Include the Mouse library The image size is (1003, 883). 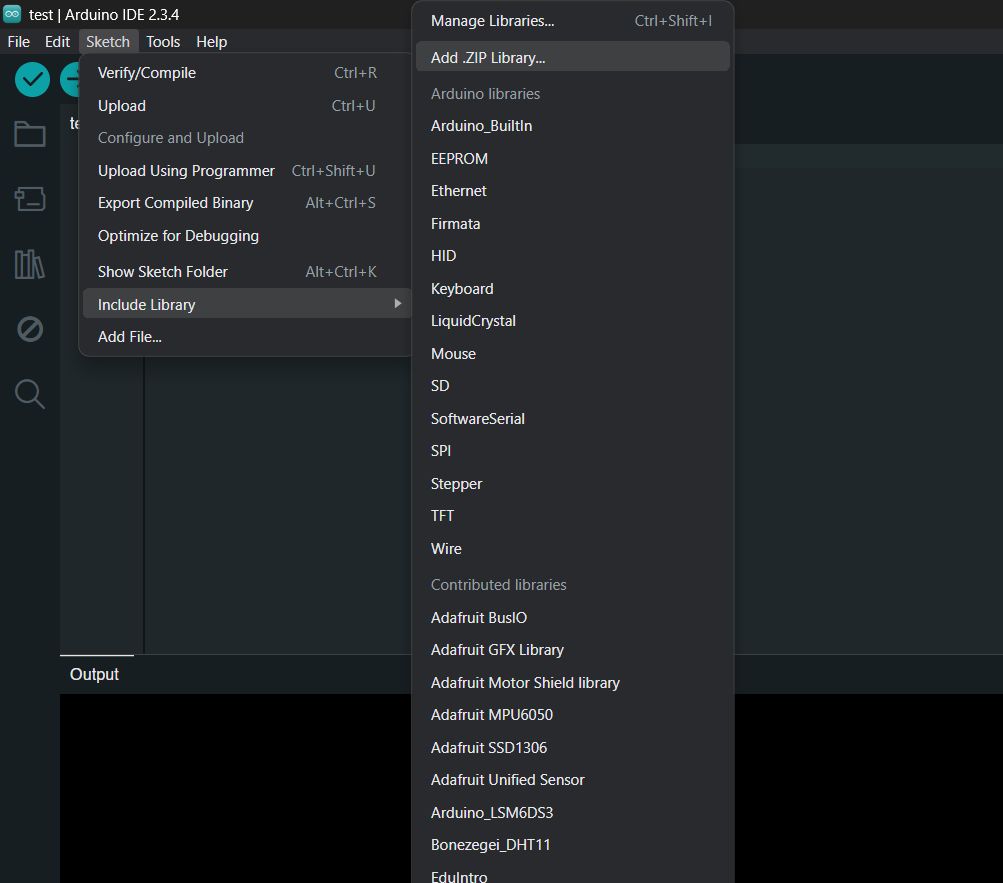coord(573,354)
